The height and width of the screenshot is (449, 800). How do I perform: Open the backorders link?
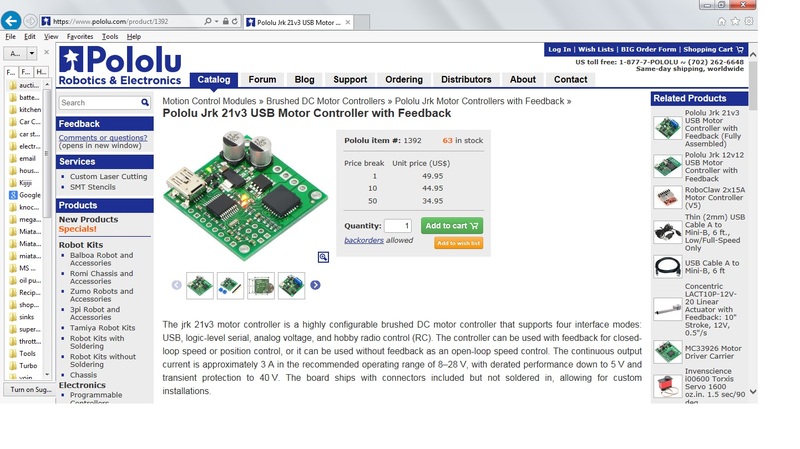pos(364,240)
